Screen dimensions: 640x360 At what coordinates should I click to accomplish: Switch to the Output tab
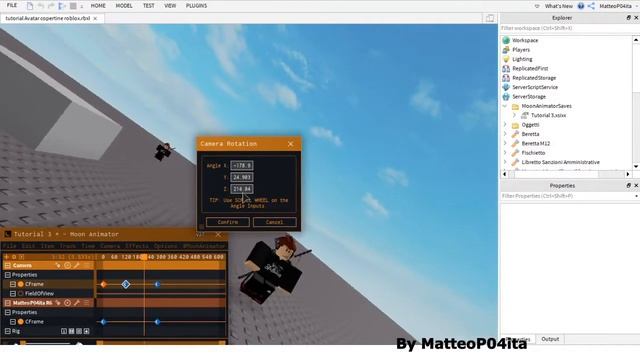point(550,339)
